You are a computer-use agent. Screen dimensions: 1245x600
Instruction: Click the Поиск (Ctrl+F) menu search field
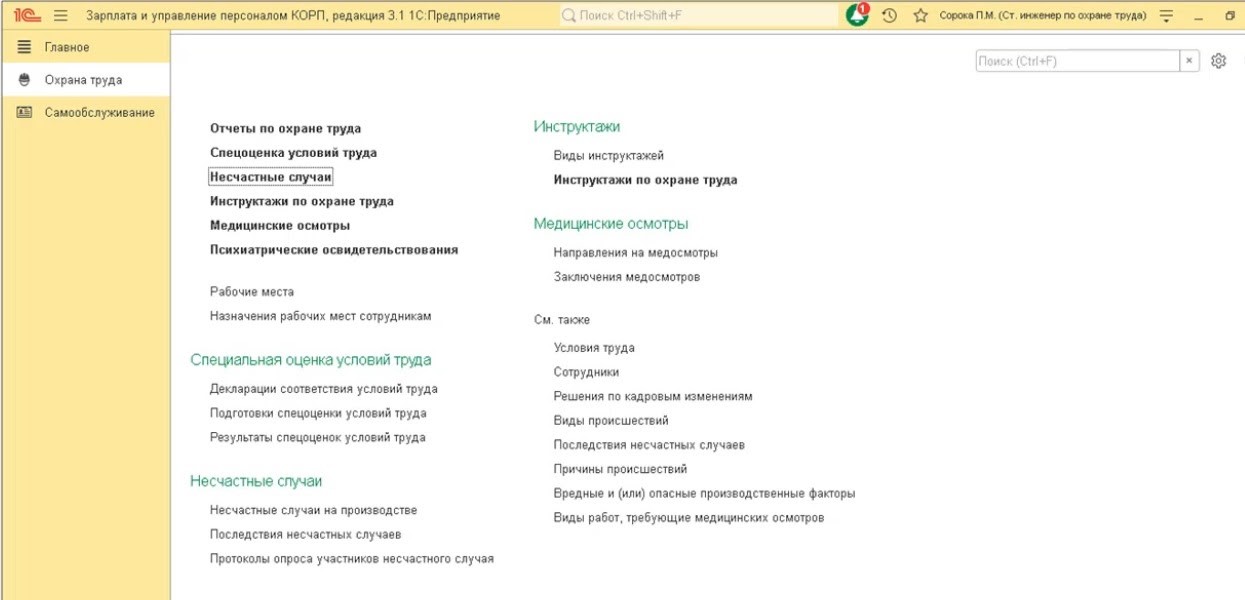pyautogui.click(x=1077, y=61)
